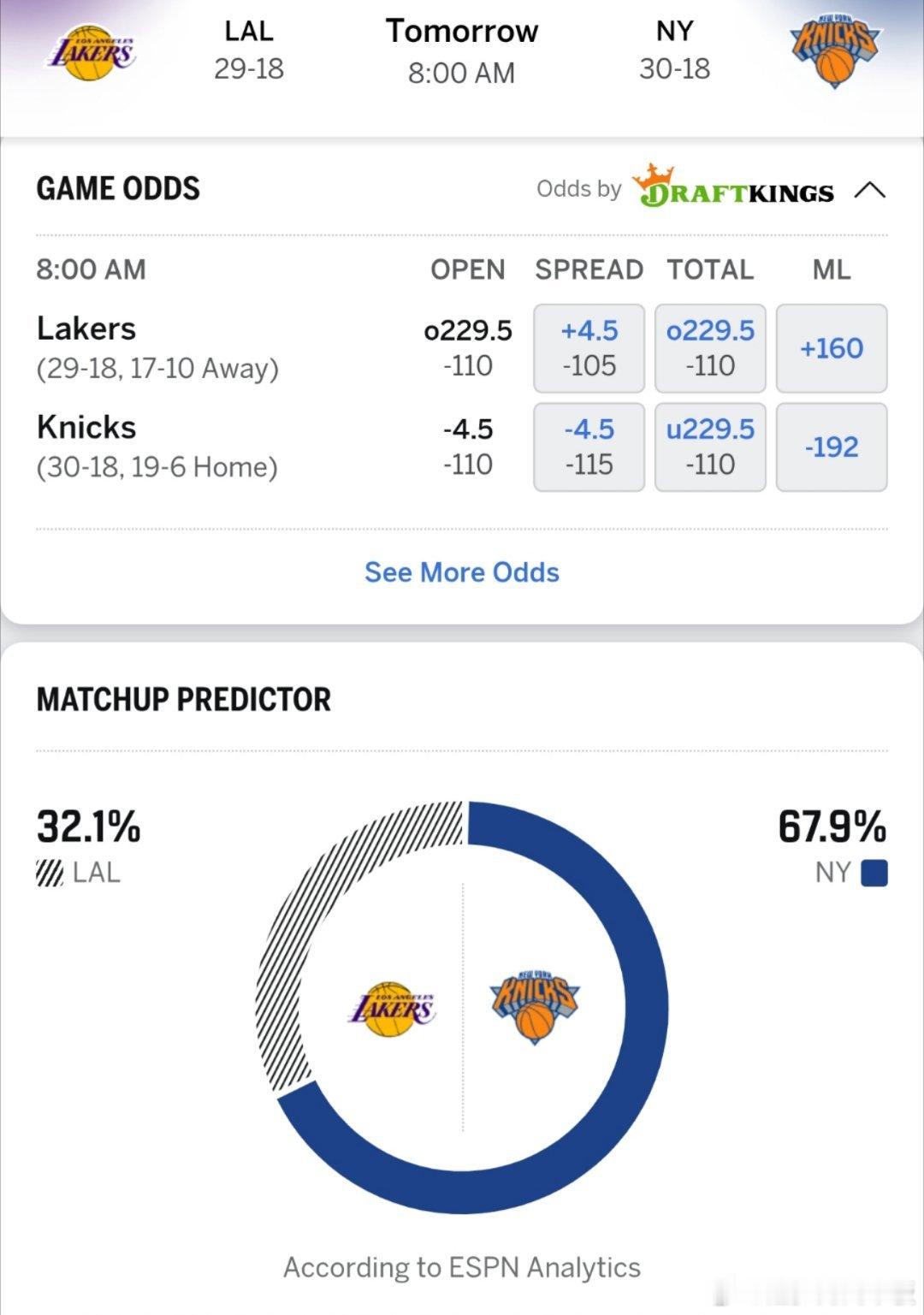Tap the Lakers logo in the header
924x1315 pixels.
(x=90, y=53)
